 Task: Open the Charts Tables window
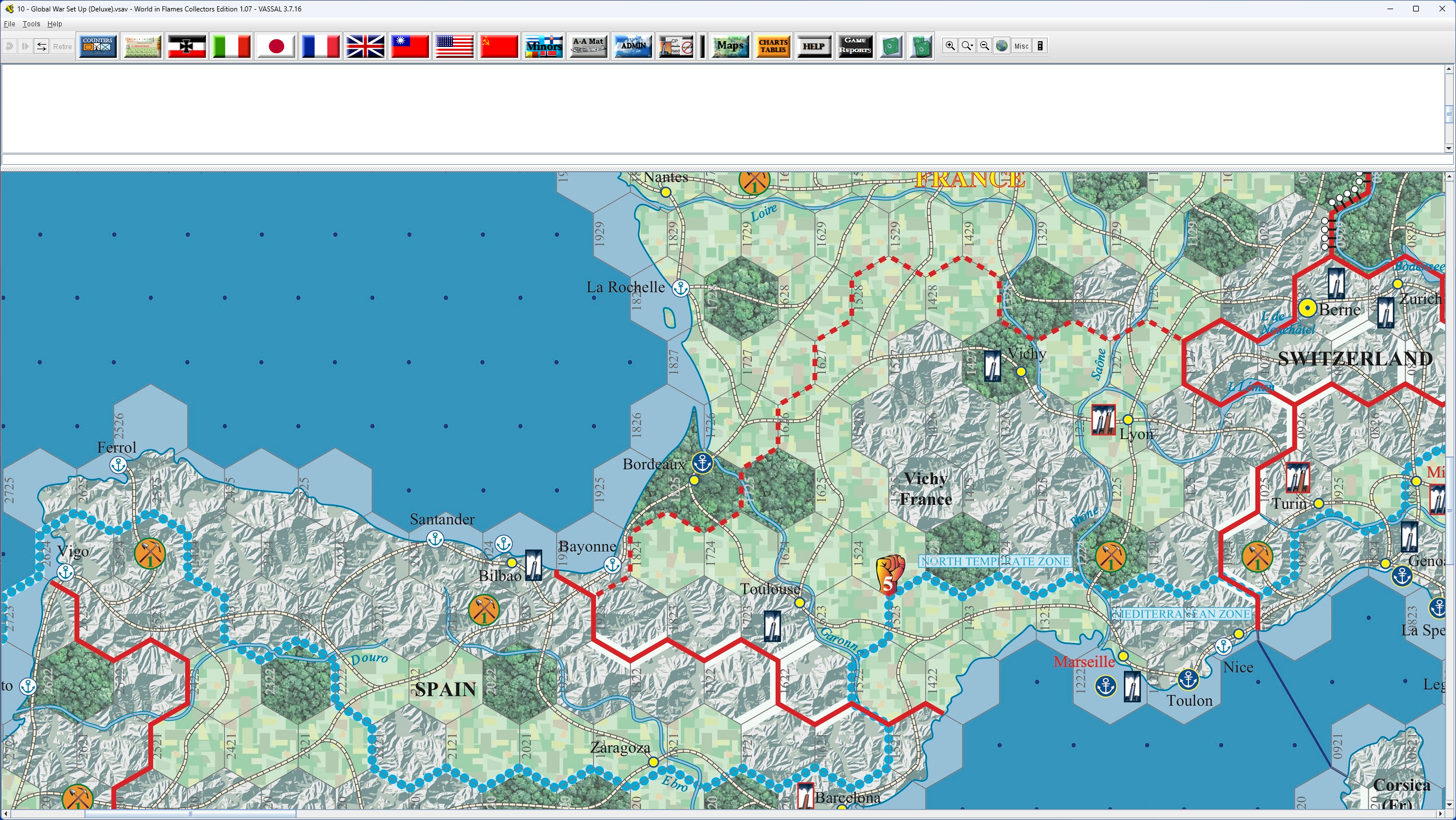pos(773,46)
